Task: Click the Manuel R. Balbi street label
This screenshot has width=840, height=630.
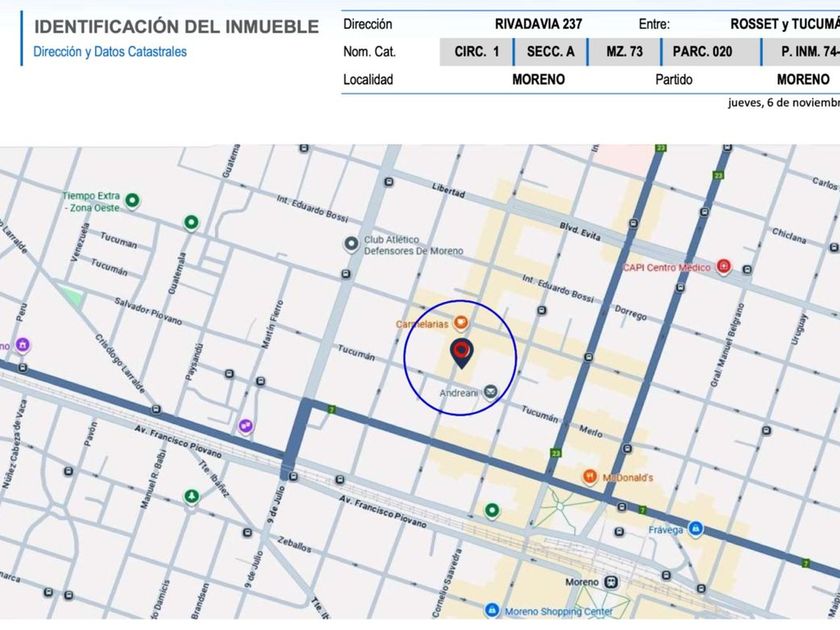Action: [153, 478]
